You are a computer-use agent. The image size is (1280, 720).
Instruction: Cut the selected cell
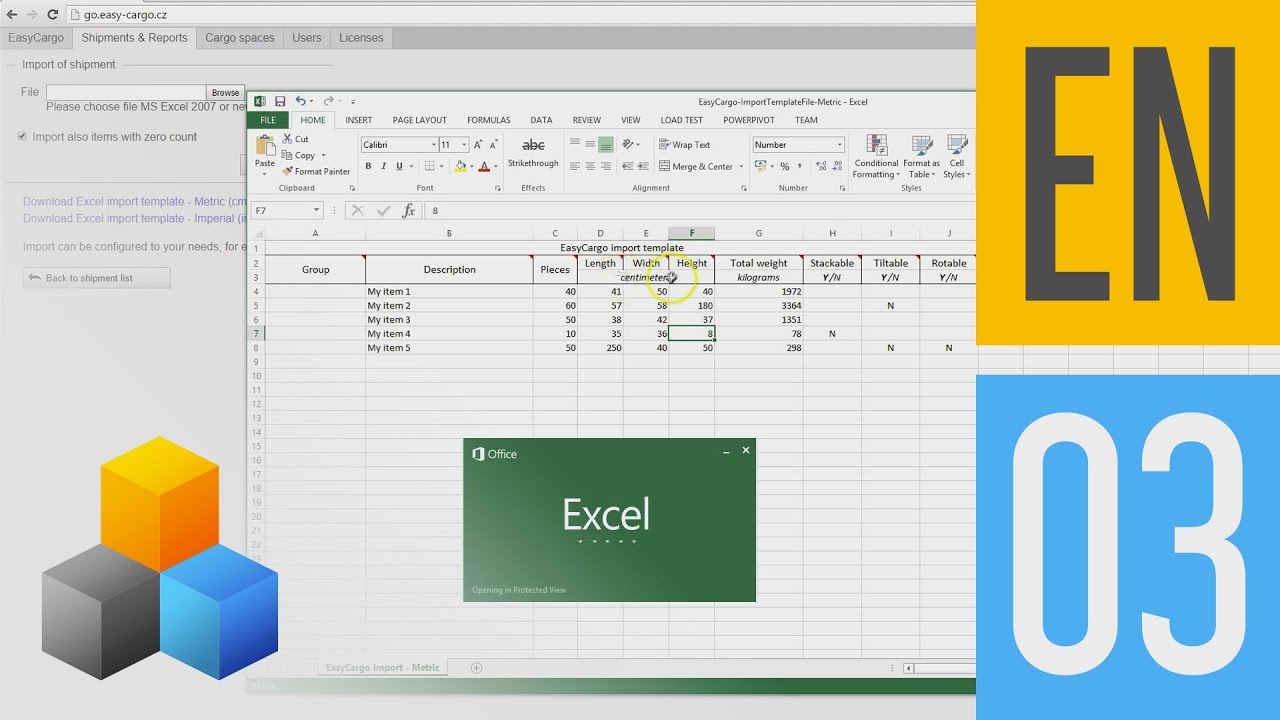click(x=295, y=139)
